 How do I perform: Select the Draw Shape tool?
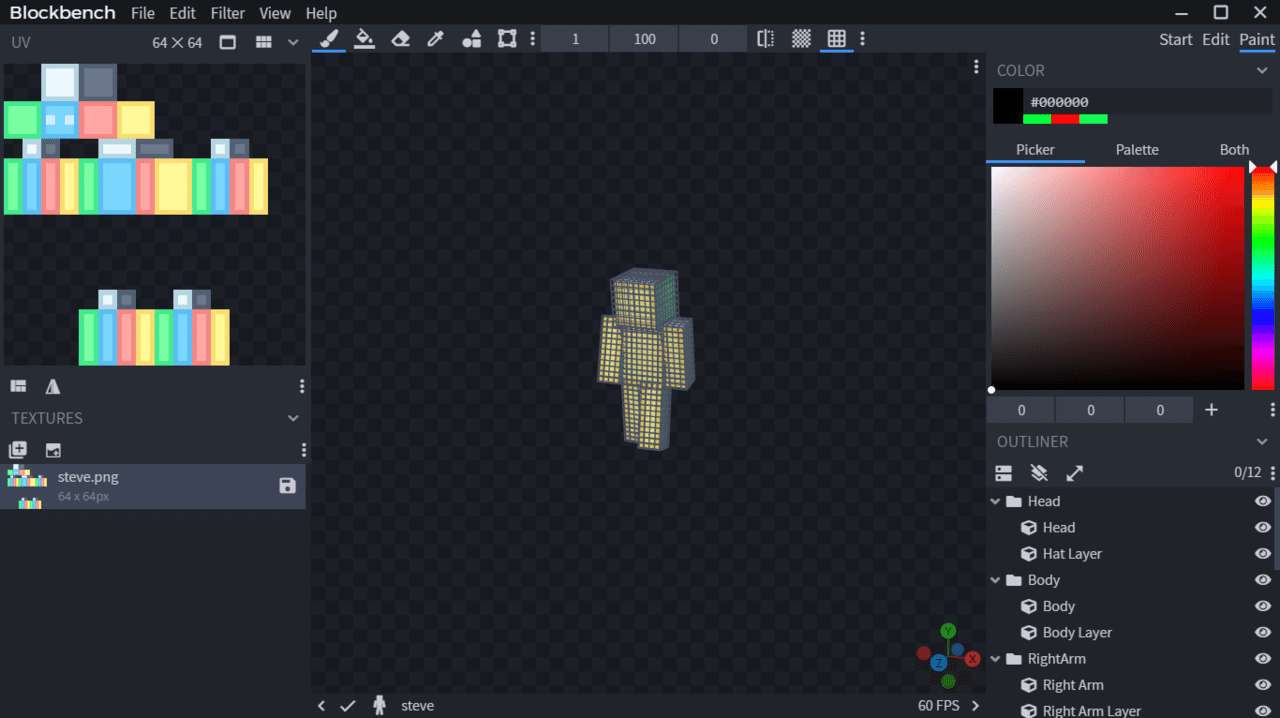(x=472, y=39)
